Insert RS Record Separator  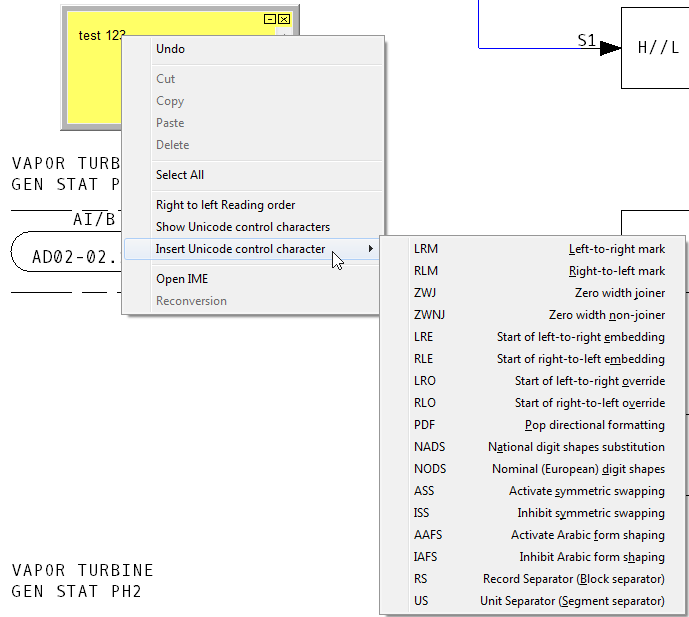pyautogui.click(x=533, y=578)
